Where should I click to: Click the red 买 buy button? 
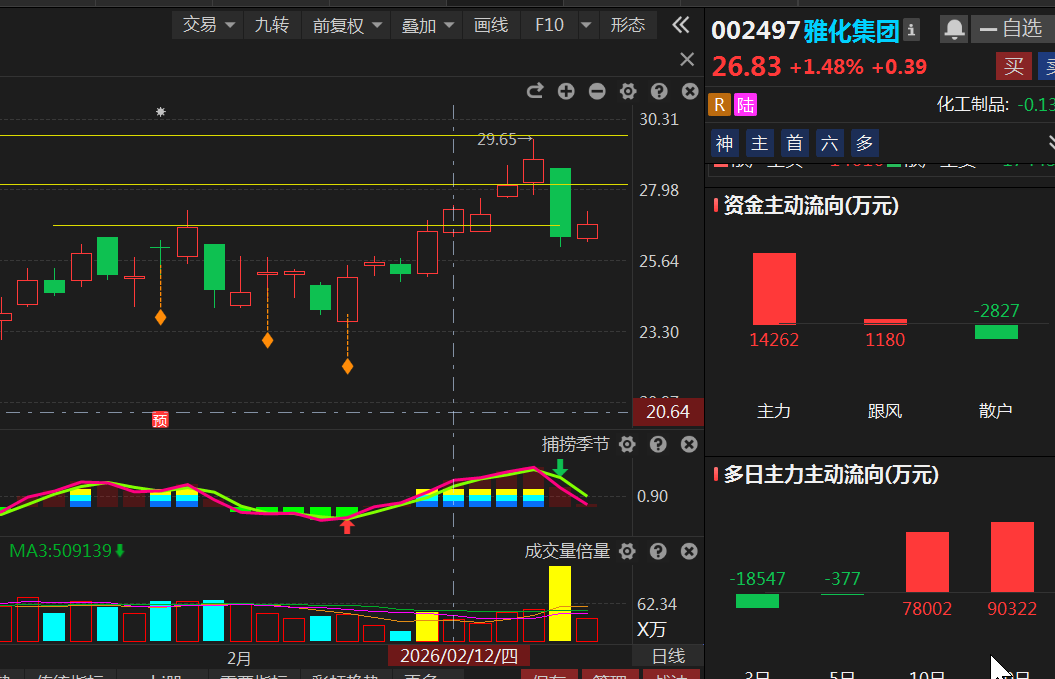[x=1013, y=66]
